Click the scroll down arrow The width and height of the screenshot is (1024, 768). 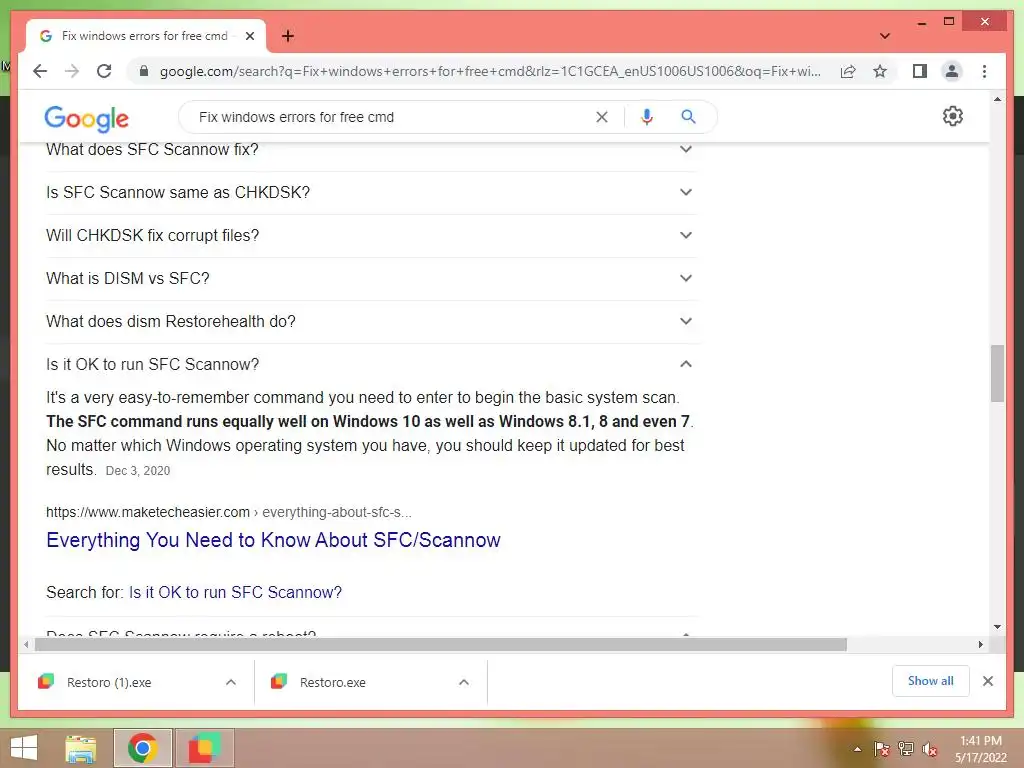(x=997, y=627)
